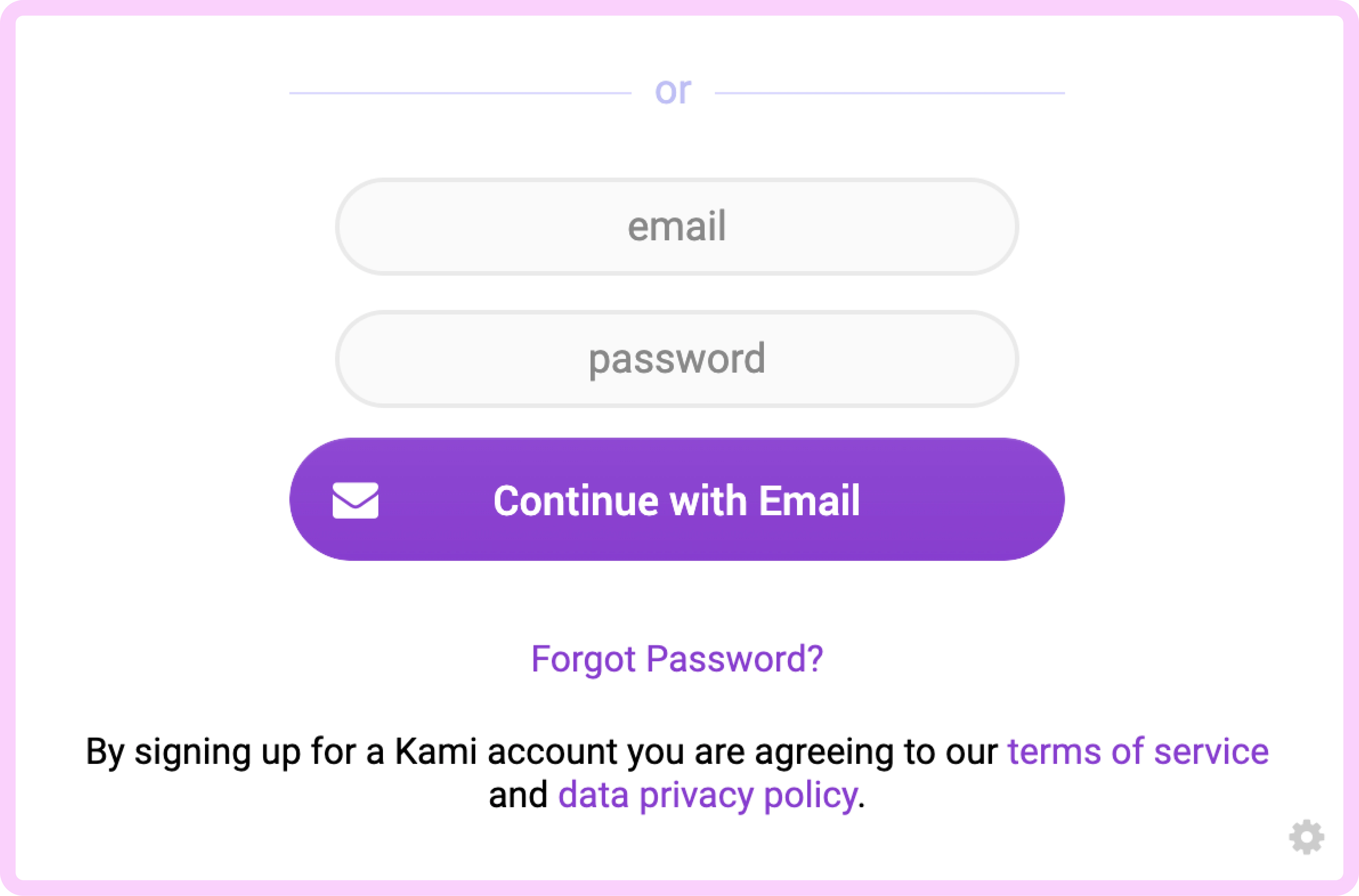Open settings via the gear icon
Image resolution: width=1359 pixels, height=896 pixels.
click(1306, 837)
